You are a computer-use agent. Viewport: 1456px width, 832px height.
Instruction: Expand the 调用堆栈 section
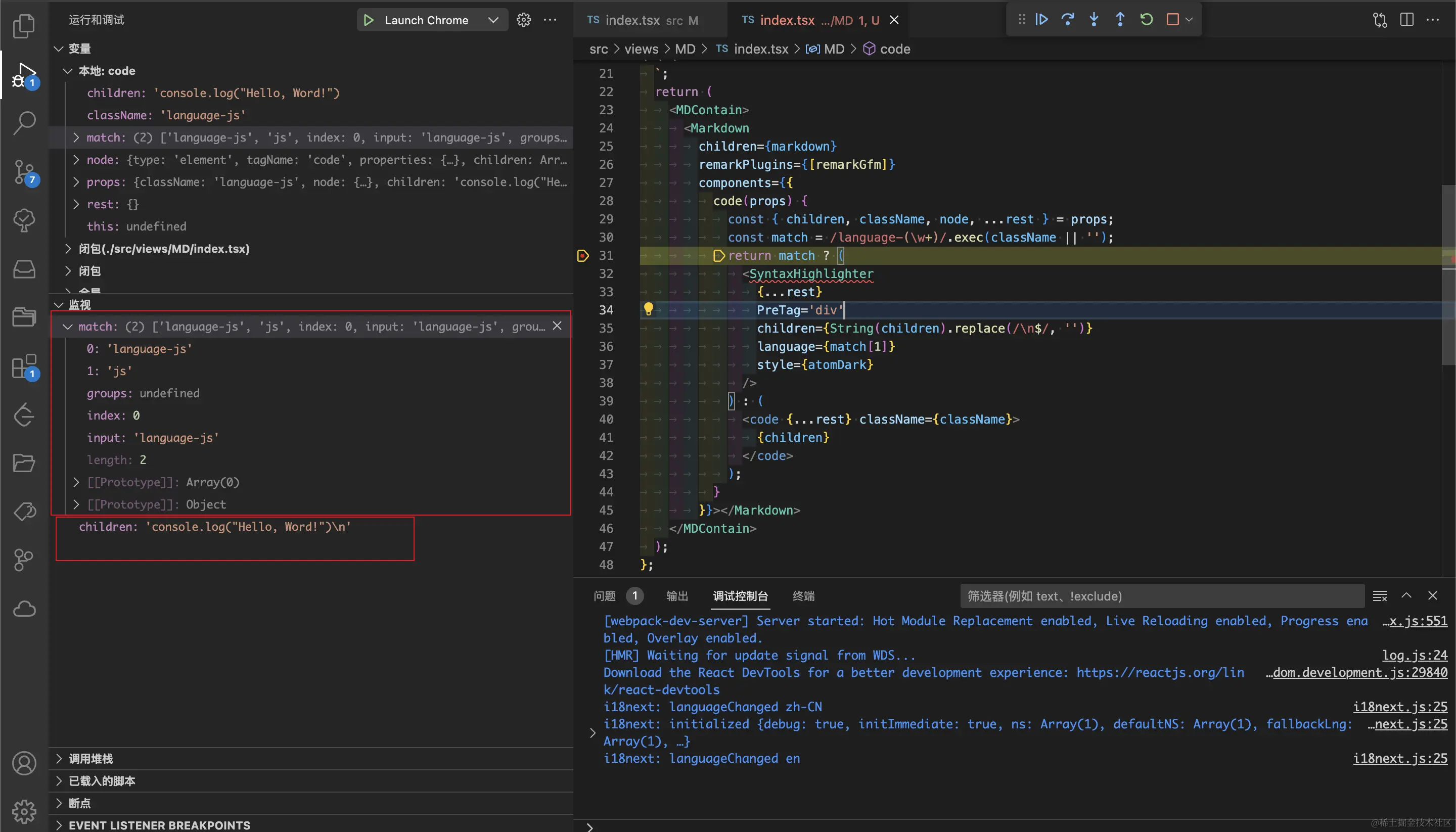(58, 759)
